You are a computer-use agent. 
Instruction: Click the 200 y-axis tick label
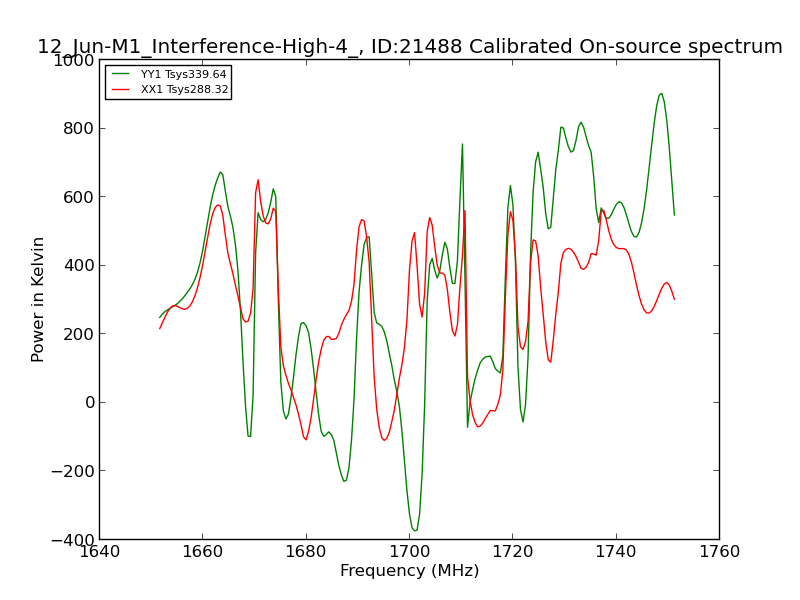point(79,334)
